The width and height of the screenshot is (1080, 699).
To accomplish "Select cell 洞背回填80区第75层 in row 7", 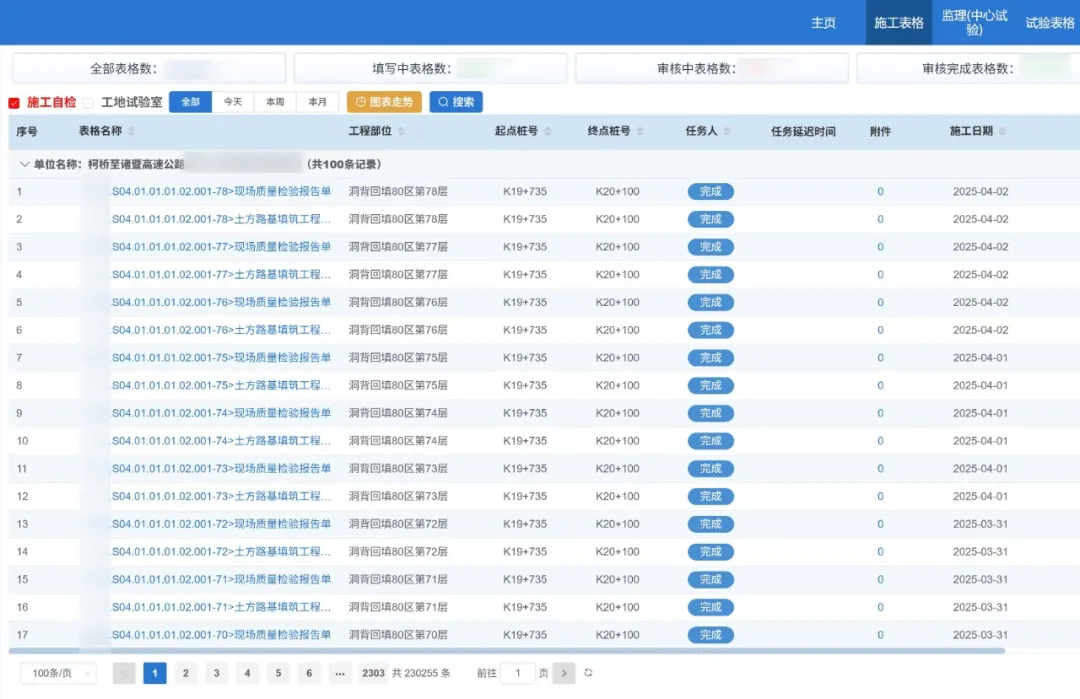I will coord(398,357).
